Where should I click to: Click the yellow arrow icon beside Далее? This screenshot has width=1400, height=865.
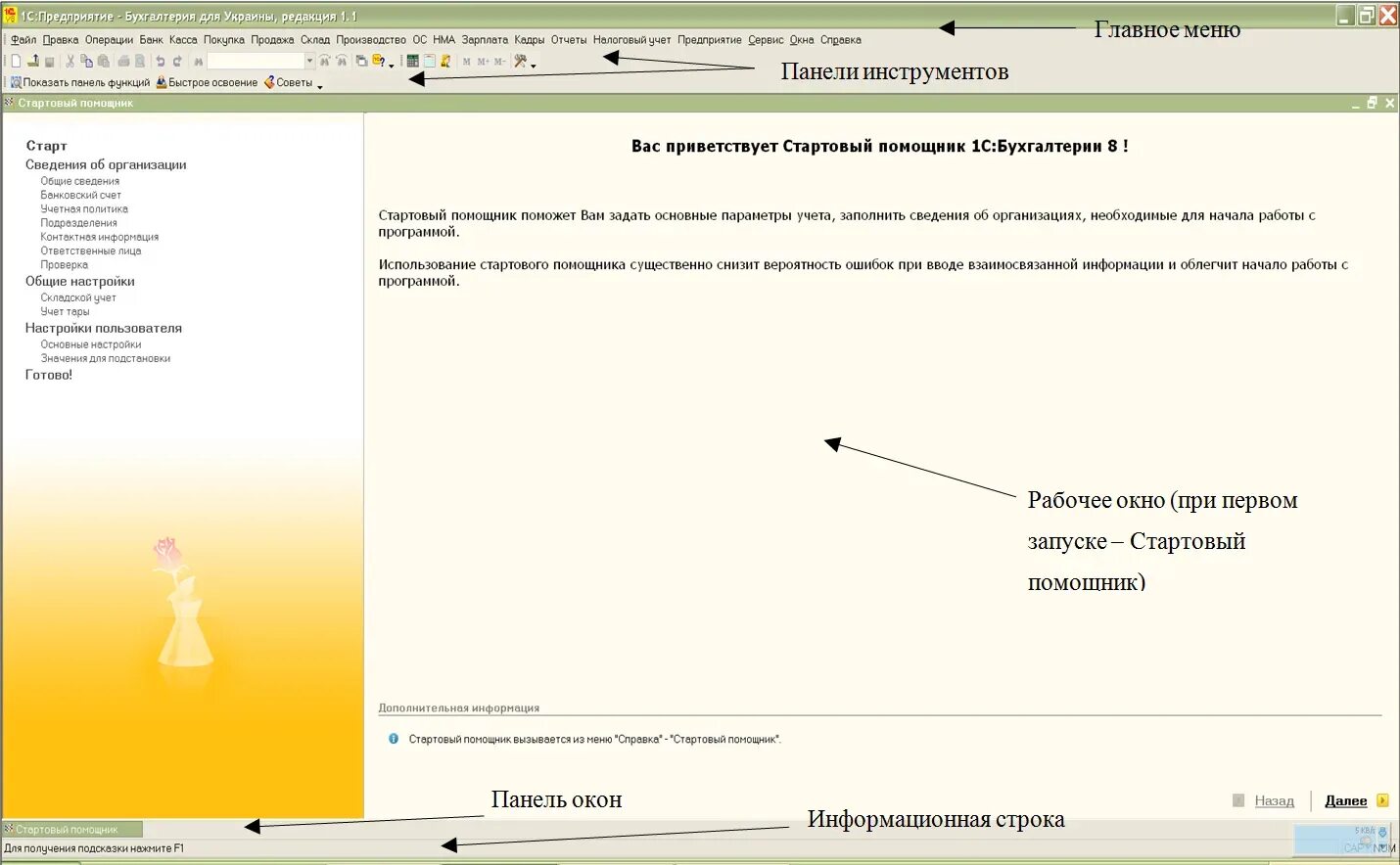pyautogui.click(x=1382, y=800)
